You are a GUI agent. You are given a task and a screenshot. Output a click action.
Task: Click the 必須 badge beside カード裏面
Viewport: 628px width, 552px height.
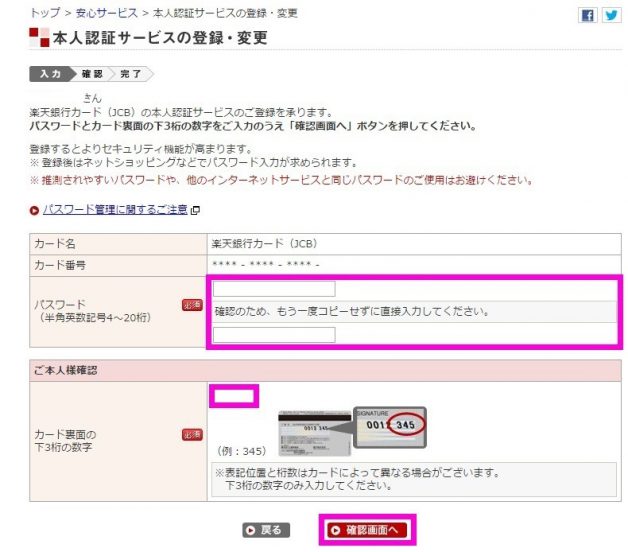192,435
